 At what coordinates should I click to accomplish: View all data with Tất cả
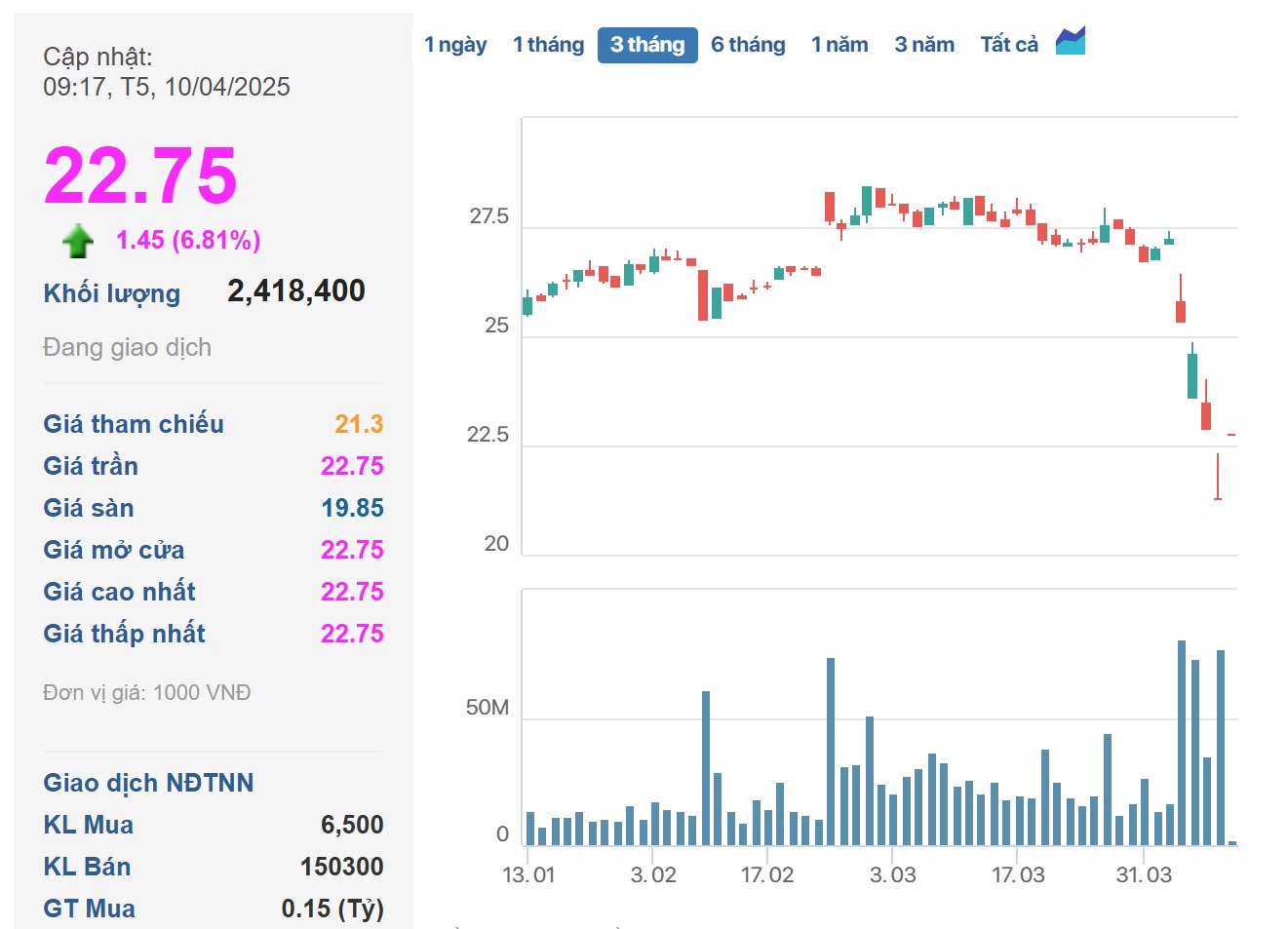click(1009, 45)
